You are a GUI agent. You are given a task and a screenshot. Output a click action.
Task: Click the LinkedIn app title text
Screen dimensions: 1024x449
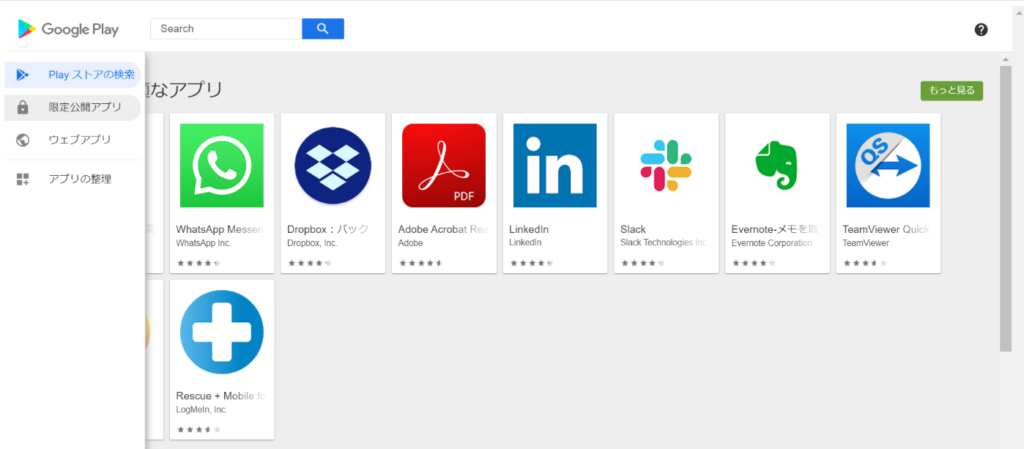529,229
